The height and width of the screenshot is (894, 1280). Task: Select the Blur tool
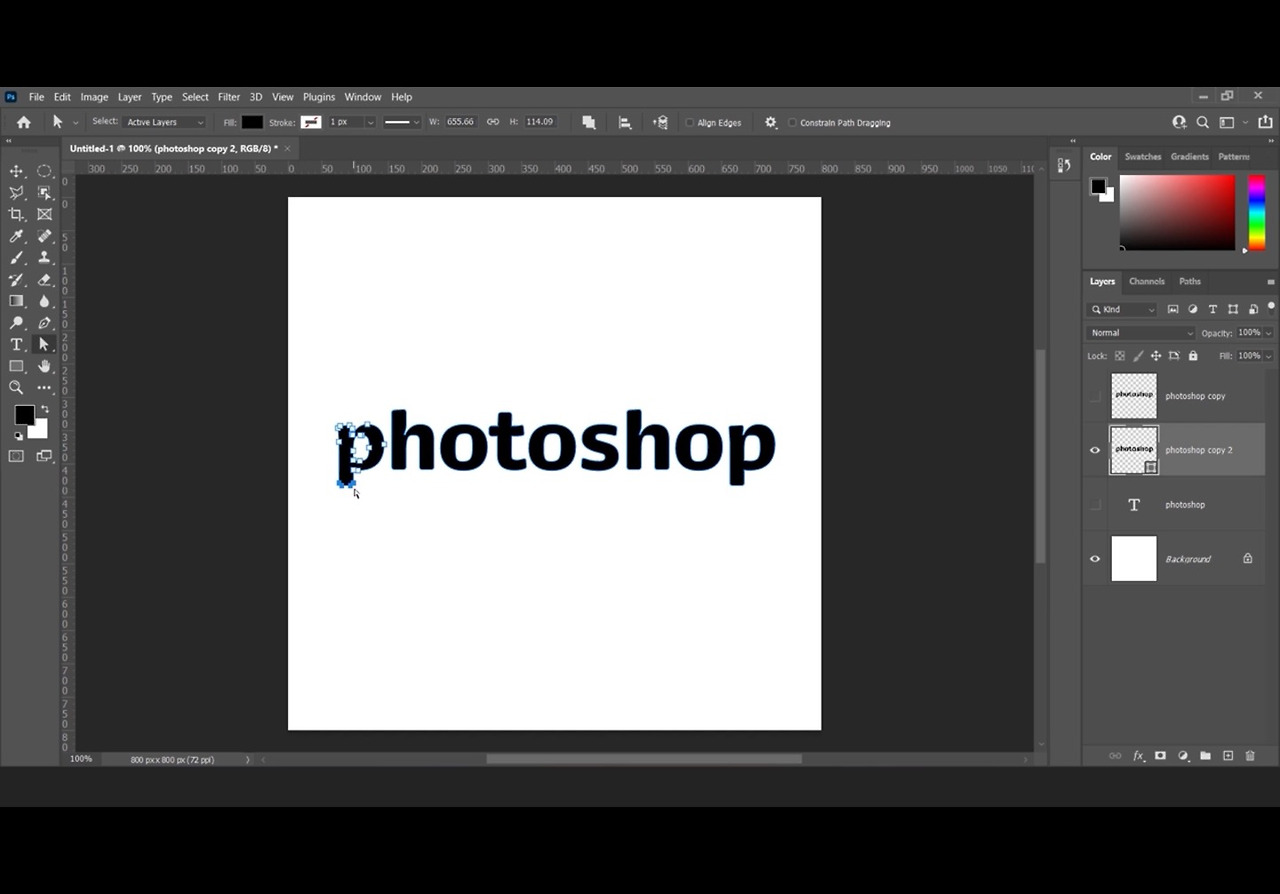coord(45,301)
